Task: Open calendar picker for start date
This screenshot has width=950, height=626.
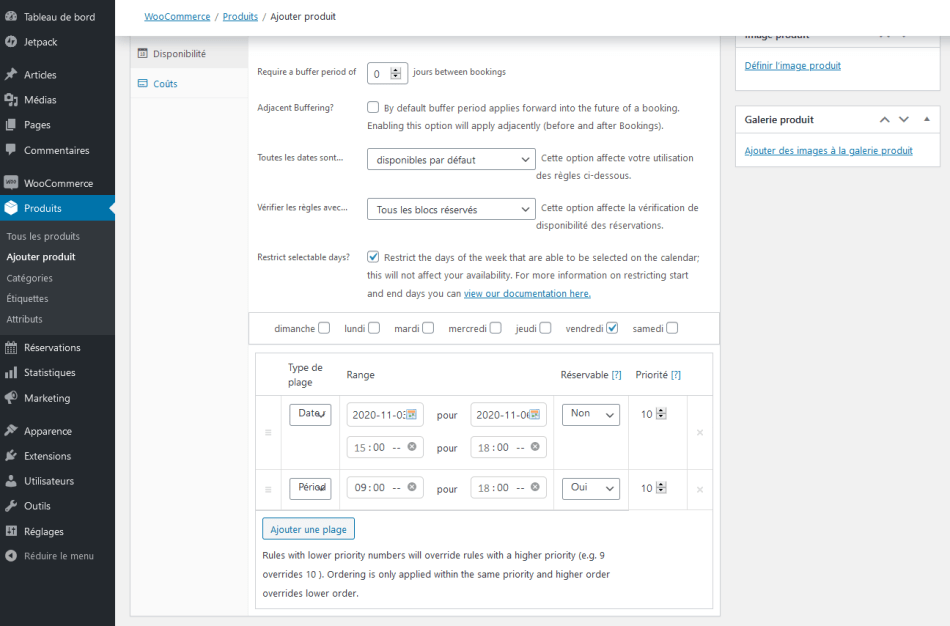Action: [410, 414]
